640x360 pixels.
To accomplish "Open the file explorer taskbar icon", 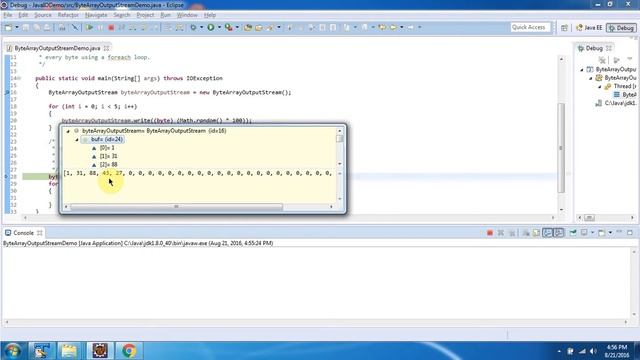I will (69, 351).
